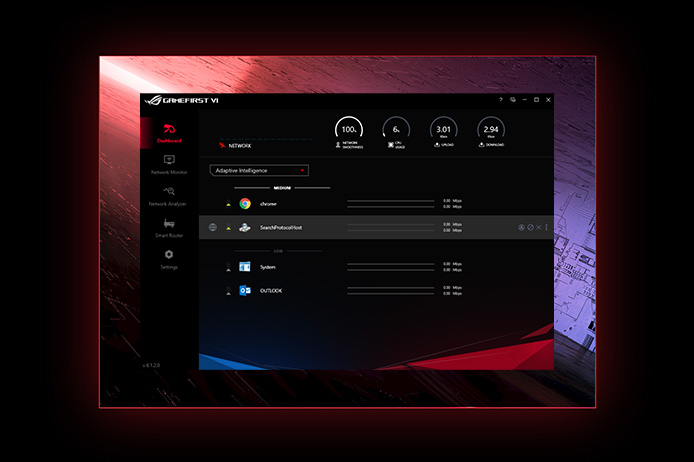Close the GameFirst VI window
The width and height of the screenshot is (694, 462).
(548, 100)
